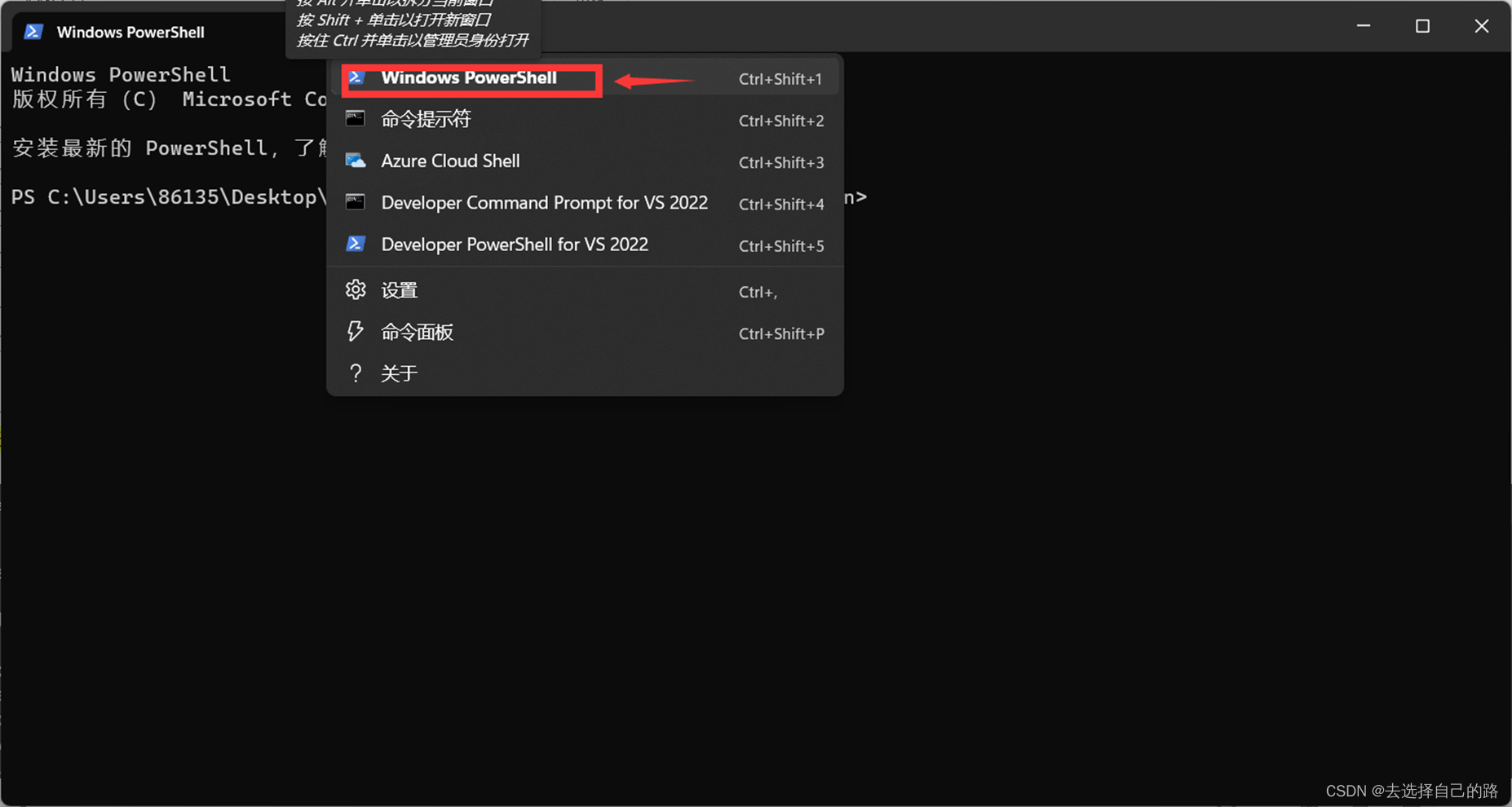
Task: Click the terminal prompt line to focus input
Action: [x=163, y=196]
